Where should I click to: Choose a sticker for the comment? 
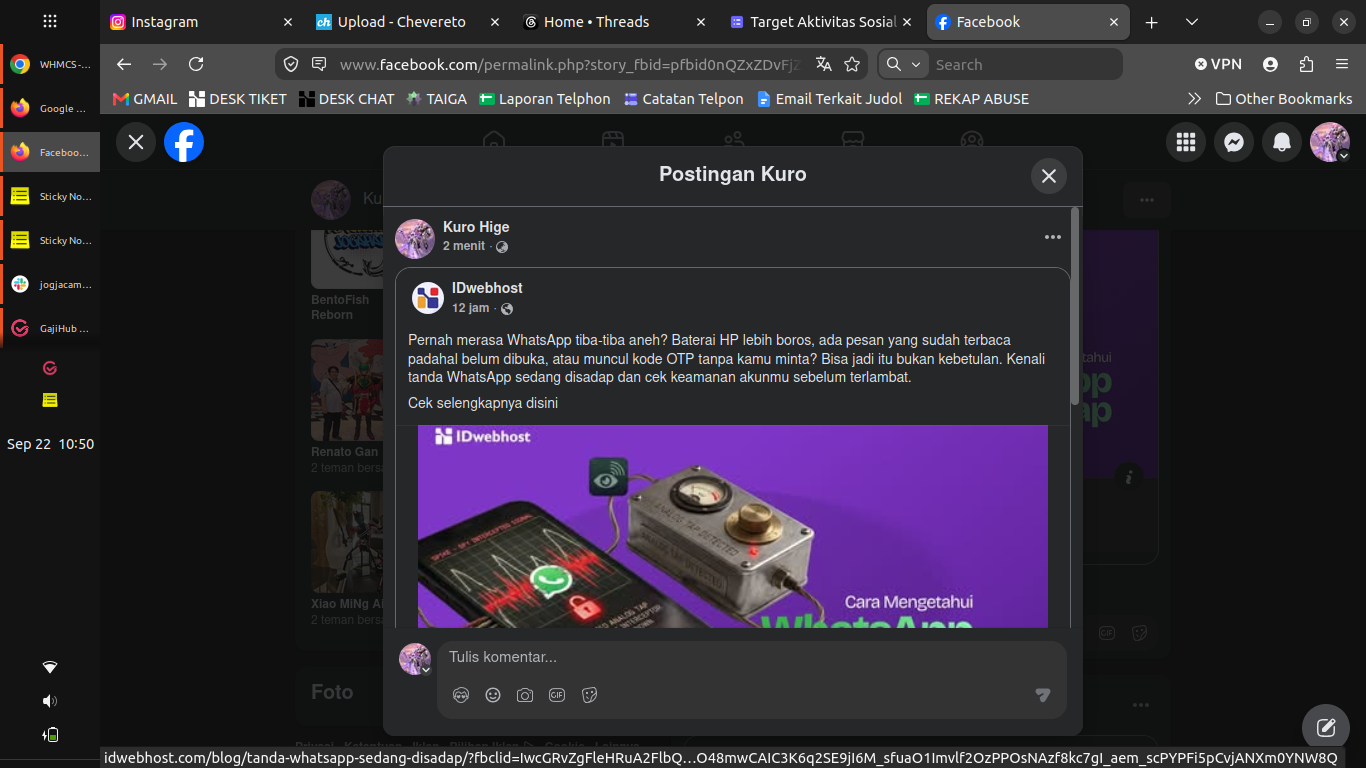tap(589, 695)
